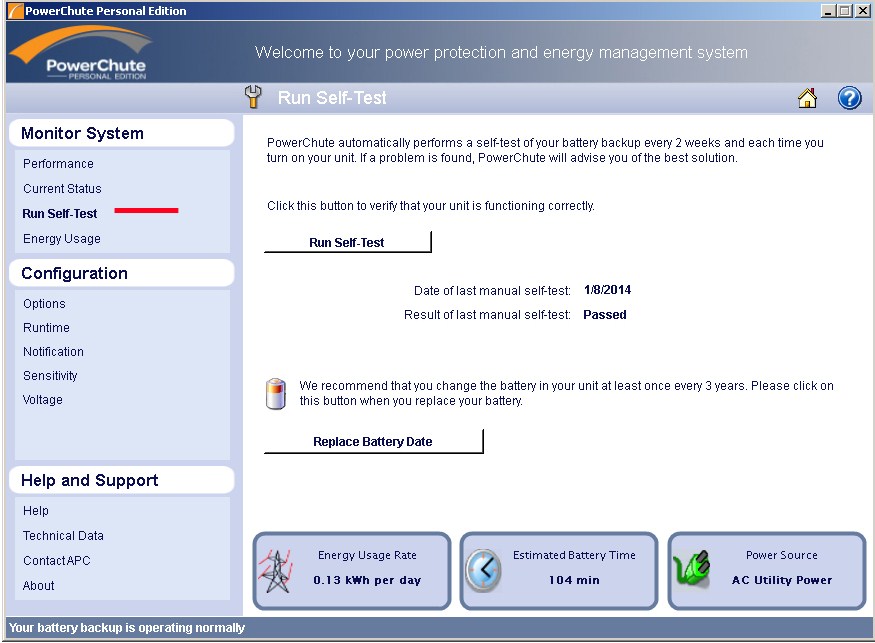Viewport: 875px width, 643px height.
Task: Click the Help and Support section header
Action: [122, 481]
